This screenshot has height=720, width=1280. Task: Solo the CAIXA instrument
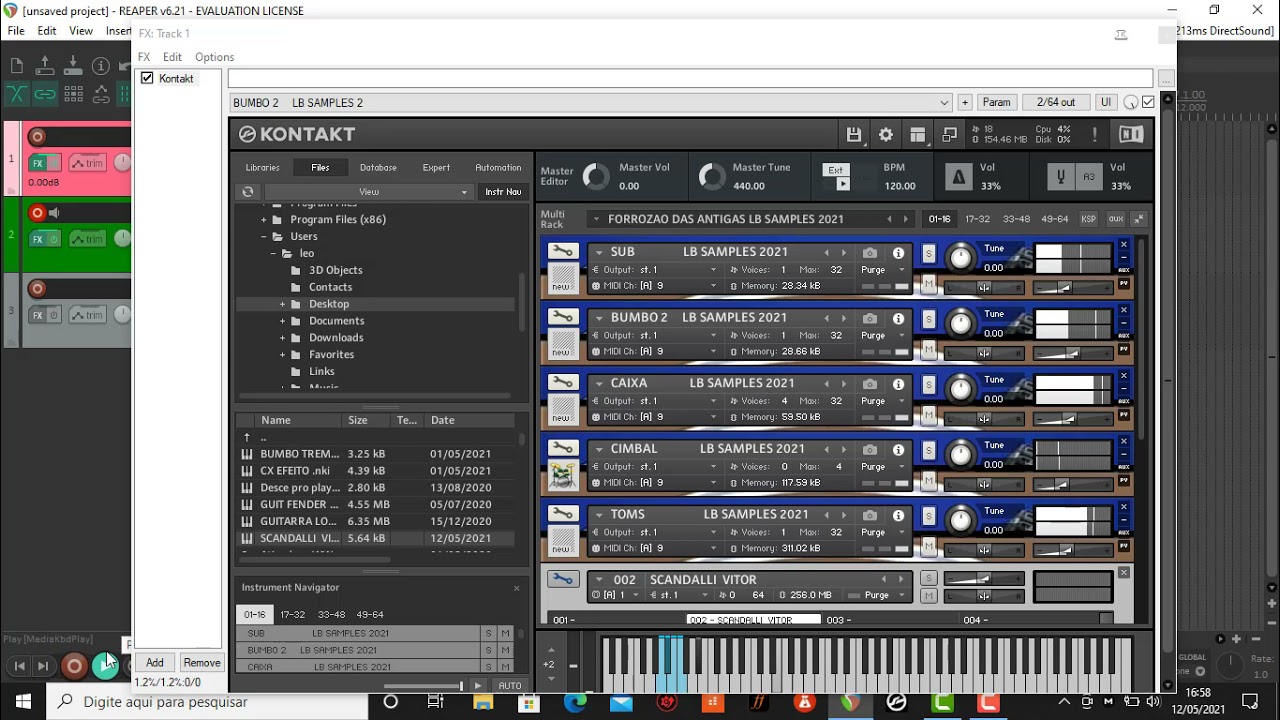tap(929, 385)
